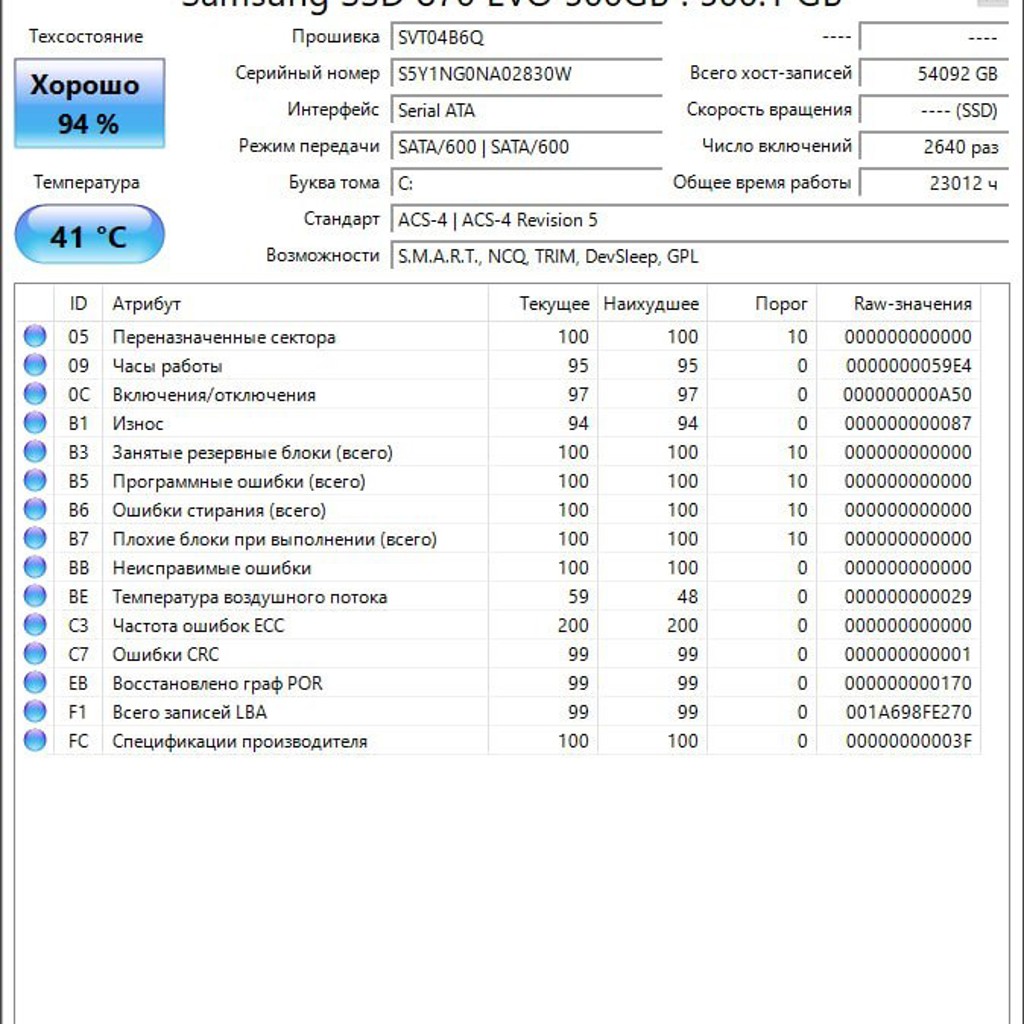Click status orb for attribute 05

(x=35, y=336)
